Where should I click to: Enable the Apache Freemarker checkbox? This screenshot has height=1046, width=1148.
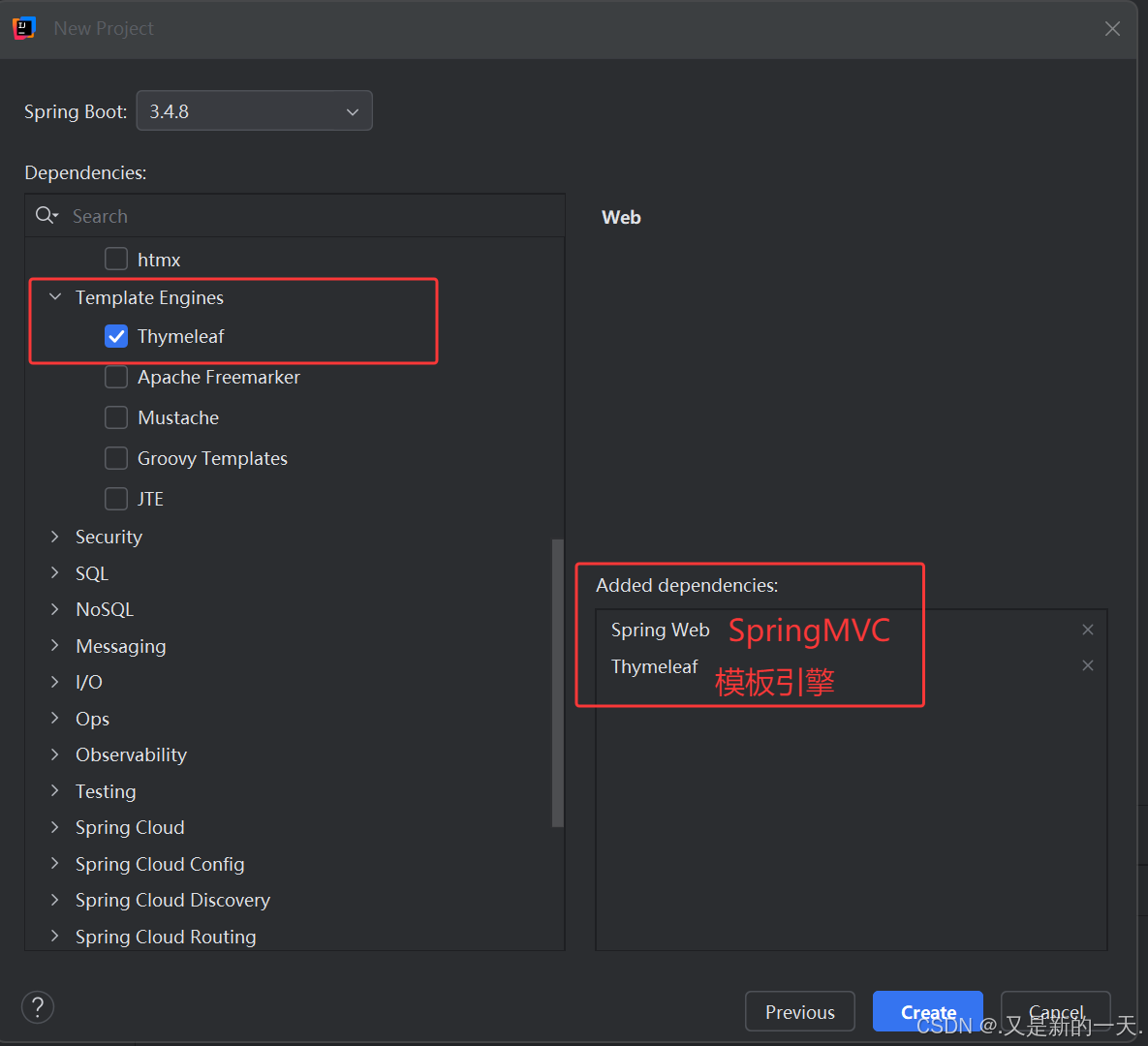tap(116, 377)
